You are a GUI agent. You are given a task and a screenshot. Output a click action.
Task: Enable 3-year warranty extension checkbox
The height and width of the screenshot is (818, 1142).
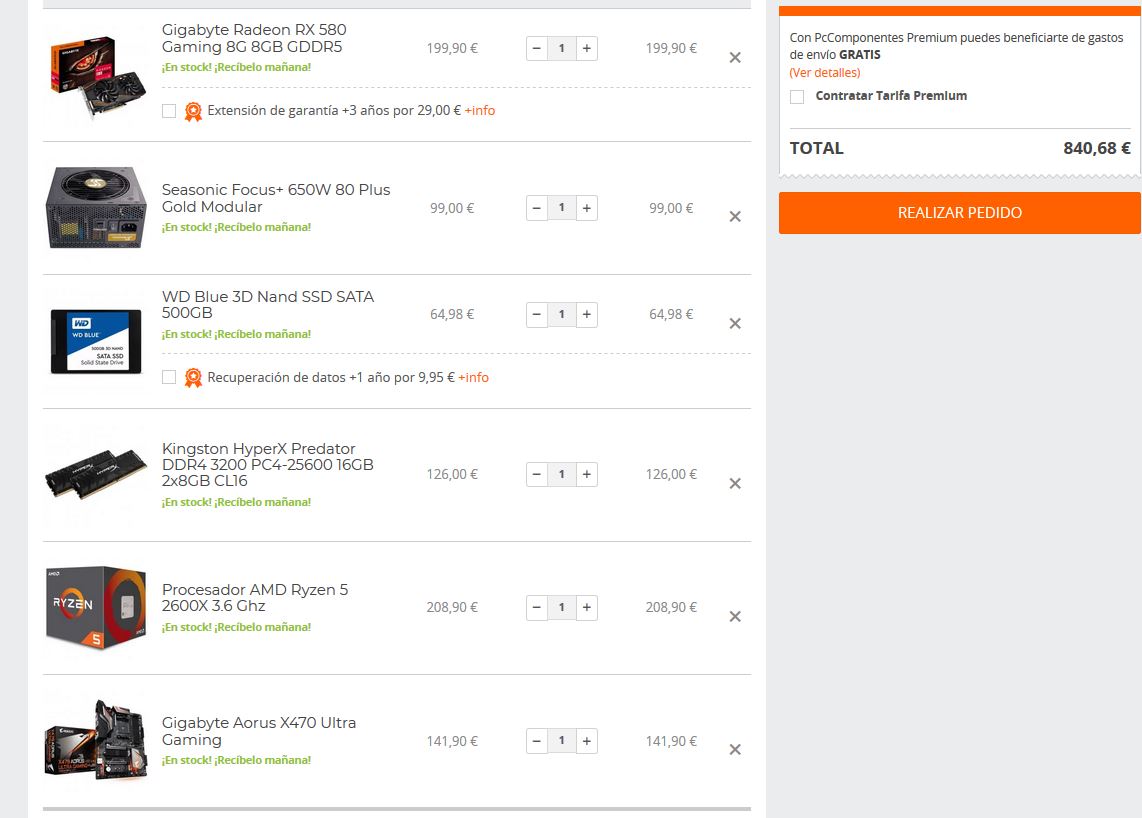click(169, 111)
